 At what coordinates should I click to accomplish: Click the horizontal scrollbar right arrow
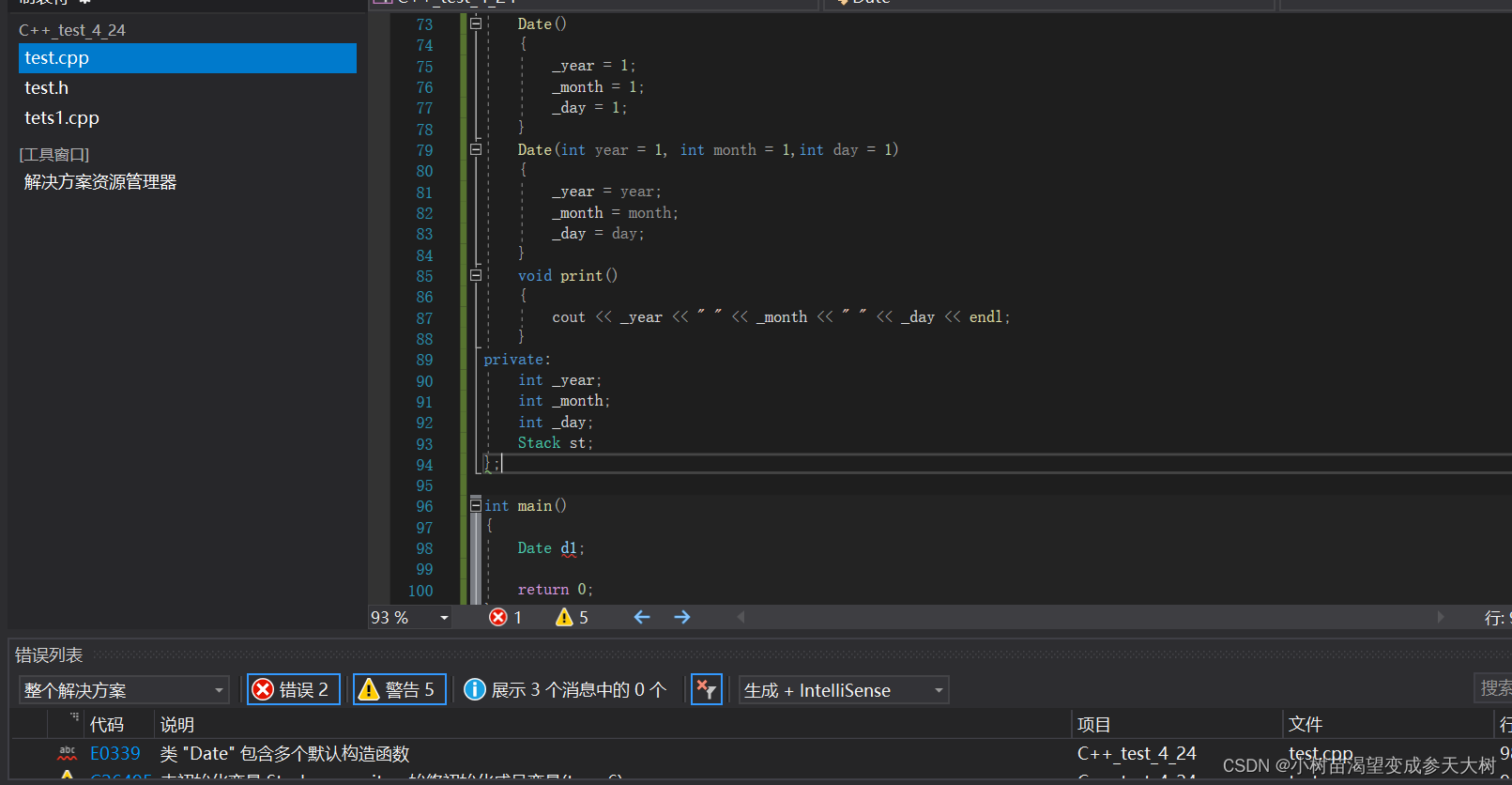[1441, 617]
